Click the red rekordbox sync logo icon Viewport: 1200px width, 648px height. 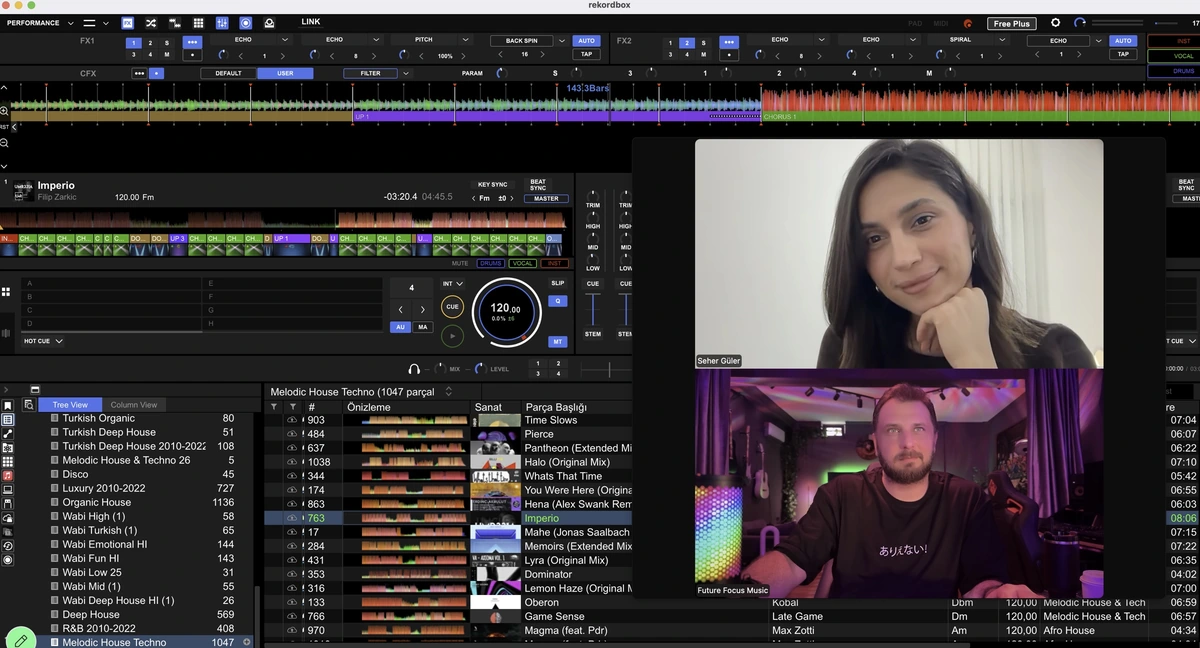point(968,23)
